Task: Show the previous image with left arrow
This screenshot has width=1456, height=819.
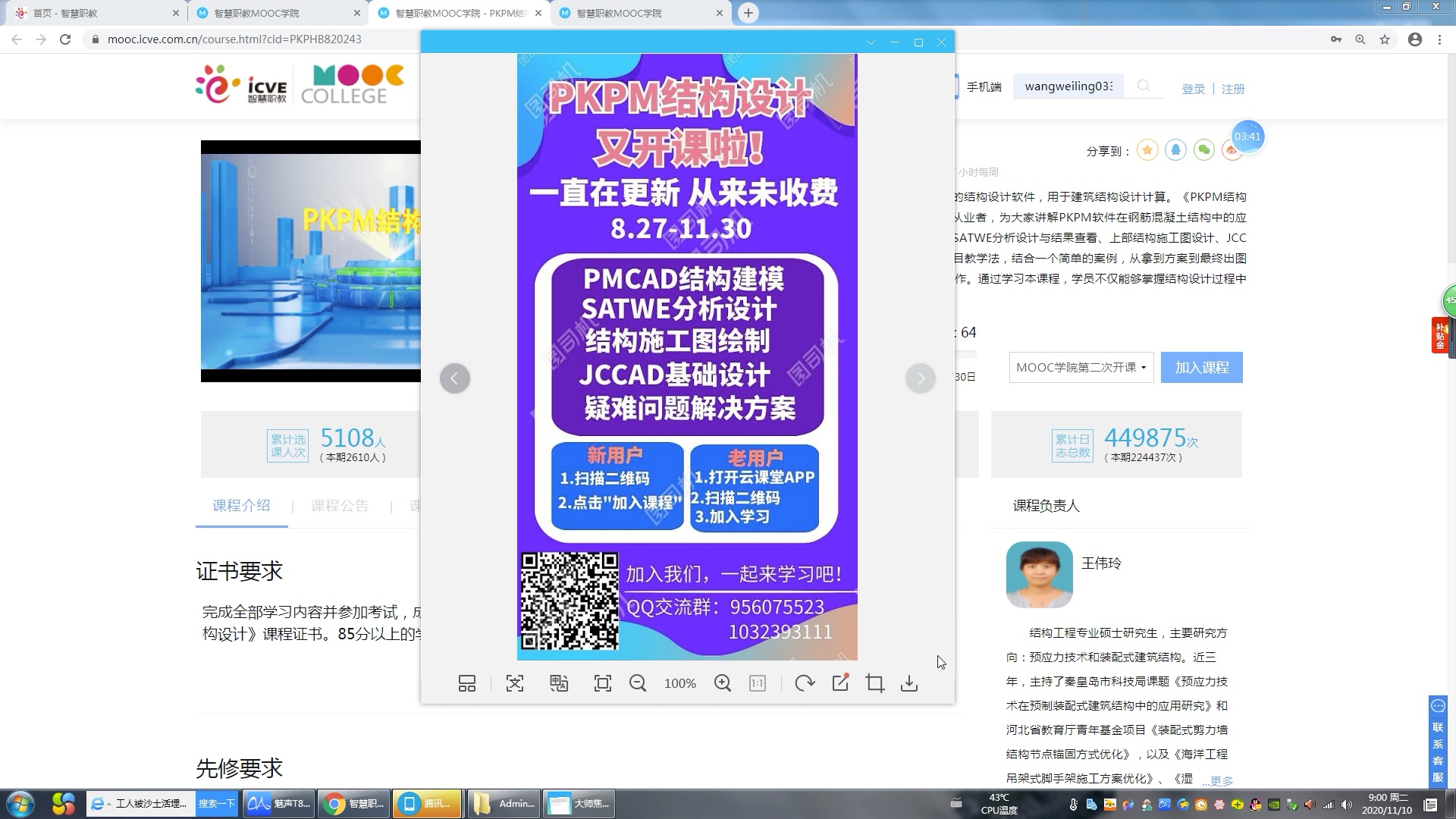Action: pos(455,378)
